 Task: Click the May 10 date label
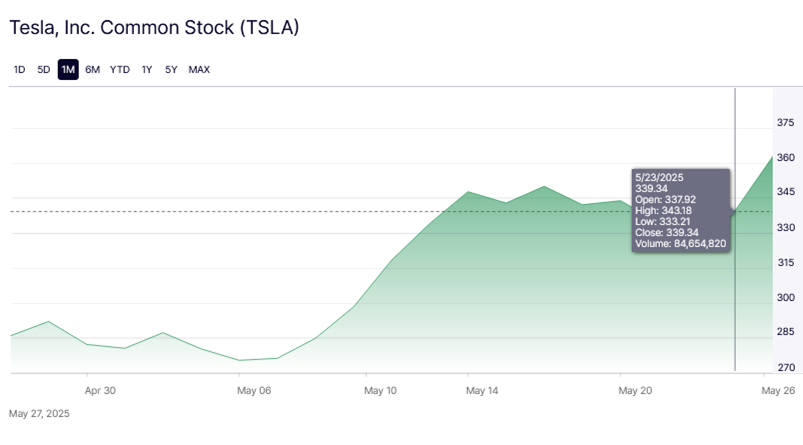click(x=381, y=391)
